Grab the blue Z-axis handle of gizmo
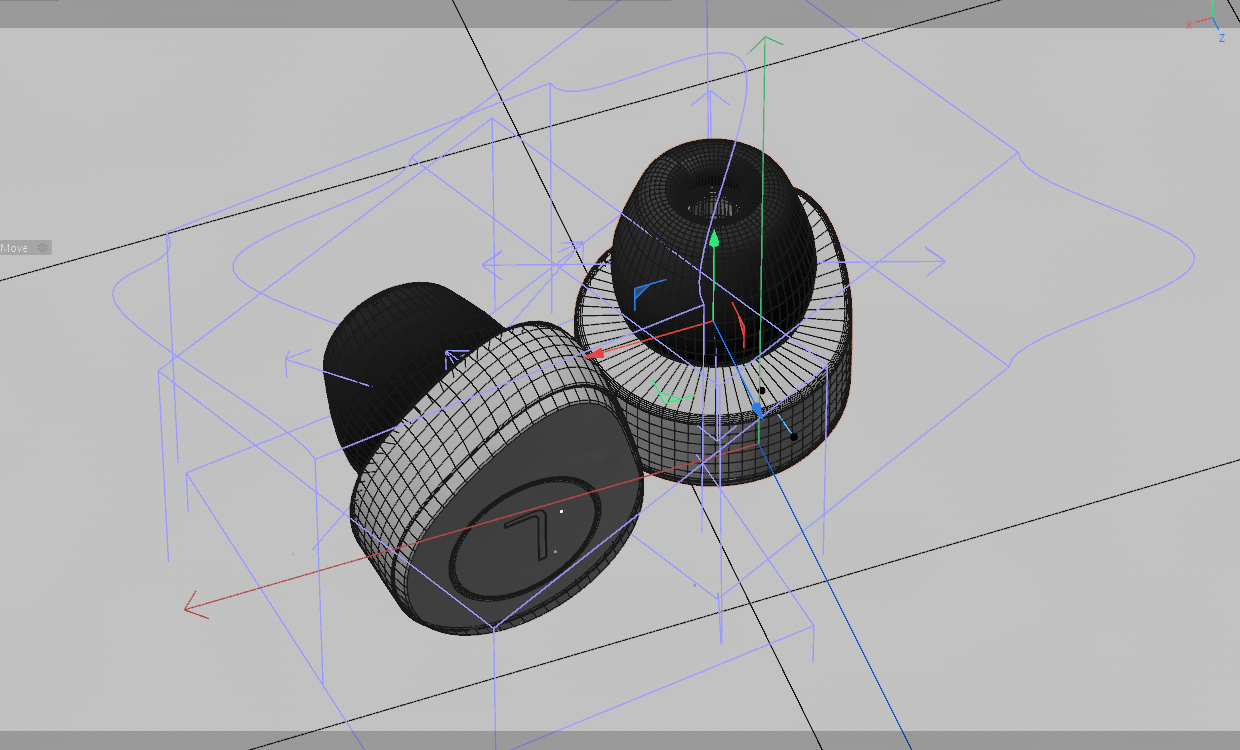Image resolution: width=1240 pixels, height=750 pixels. (x=757, y=409)
